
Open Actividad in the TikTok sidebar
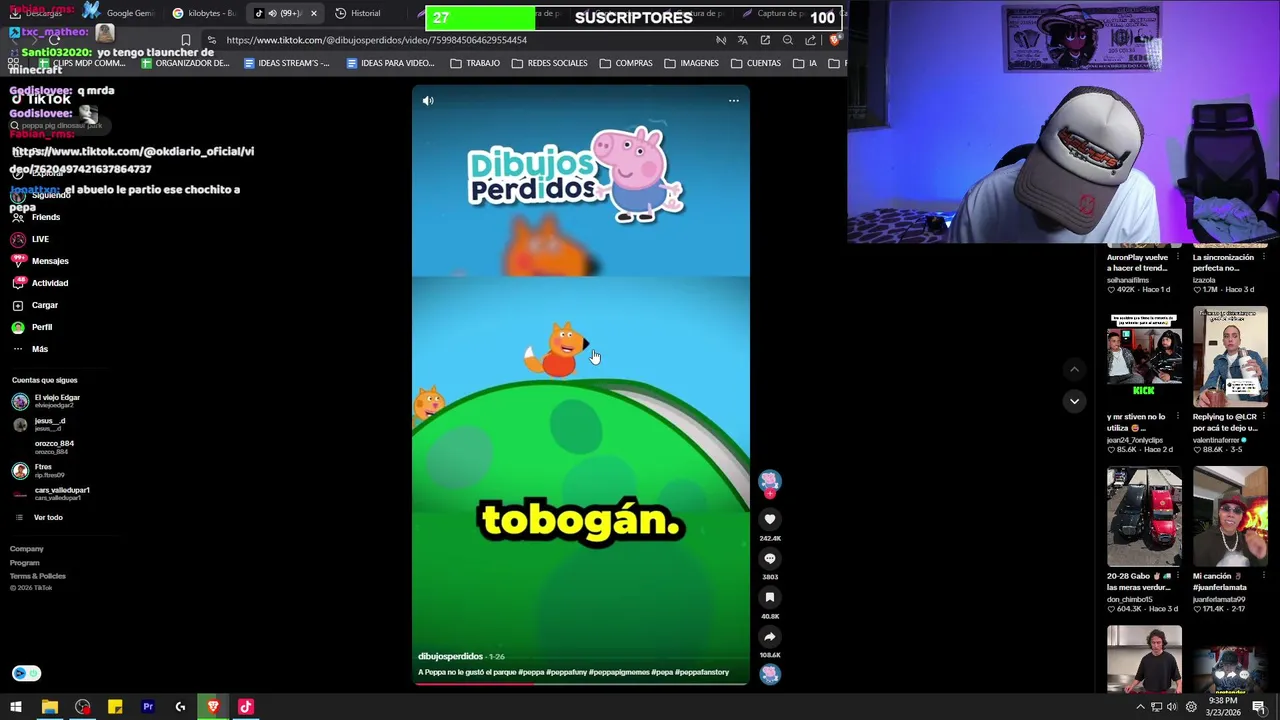click(x=40, y=283)
